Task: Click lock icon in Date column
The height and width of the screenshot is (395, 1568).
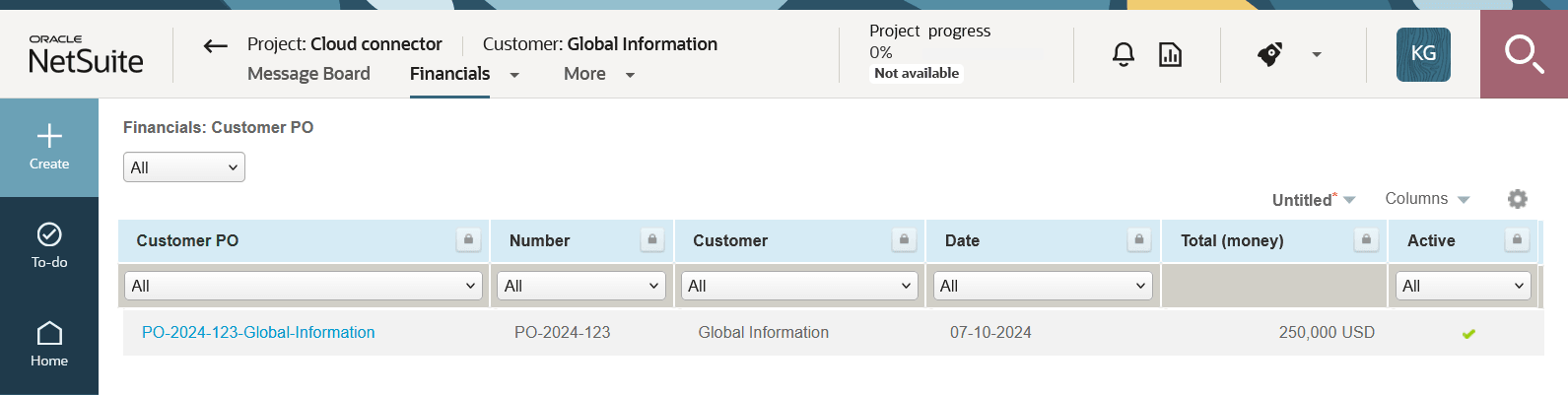Action: coord(1139,239)
